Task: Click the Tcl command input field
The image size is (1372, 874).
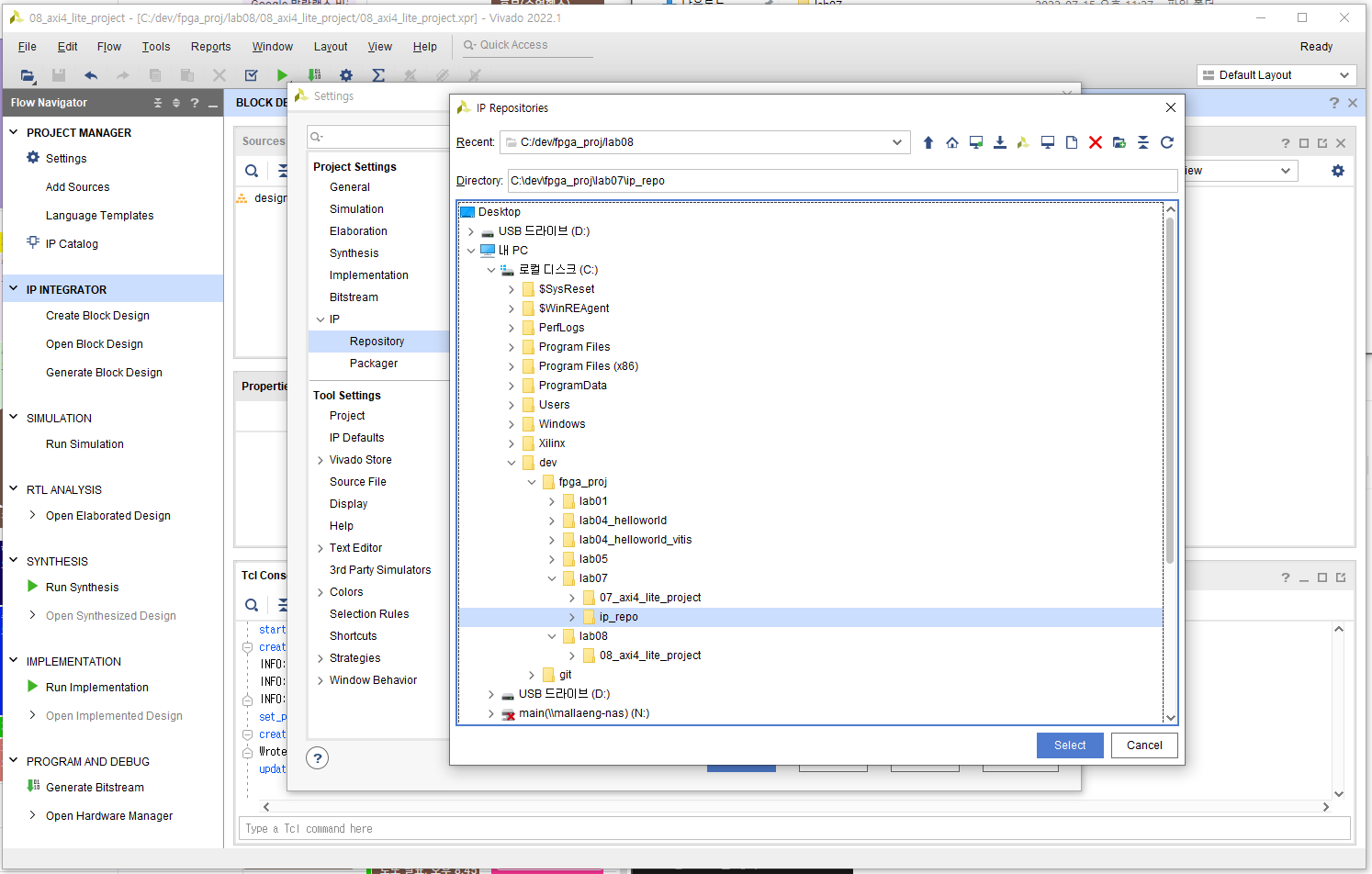Action: pos(794,829)
